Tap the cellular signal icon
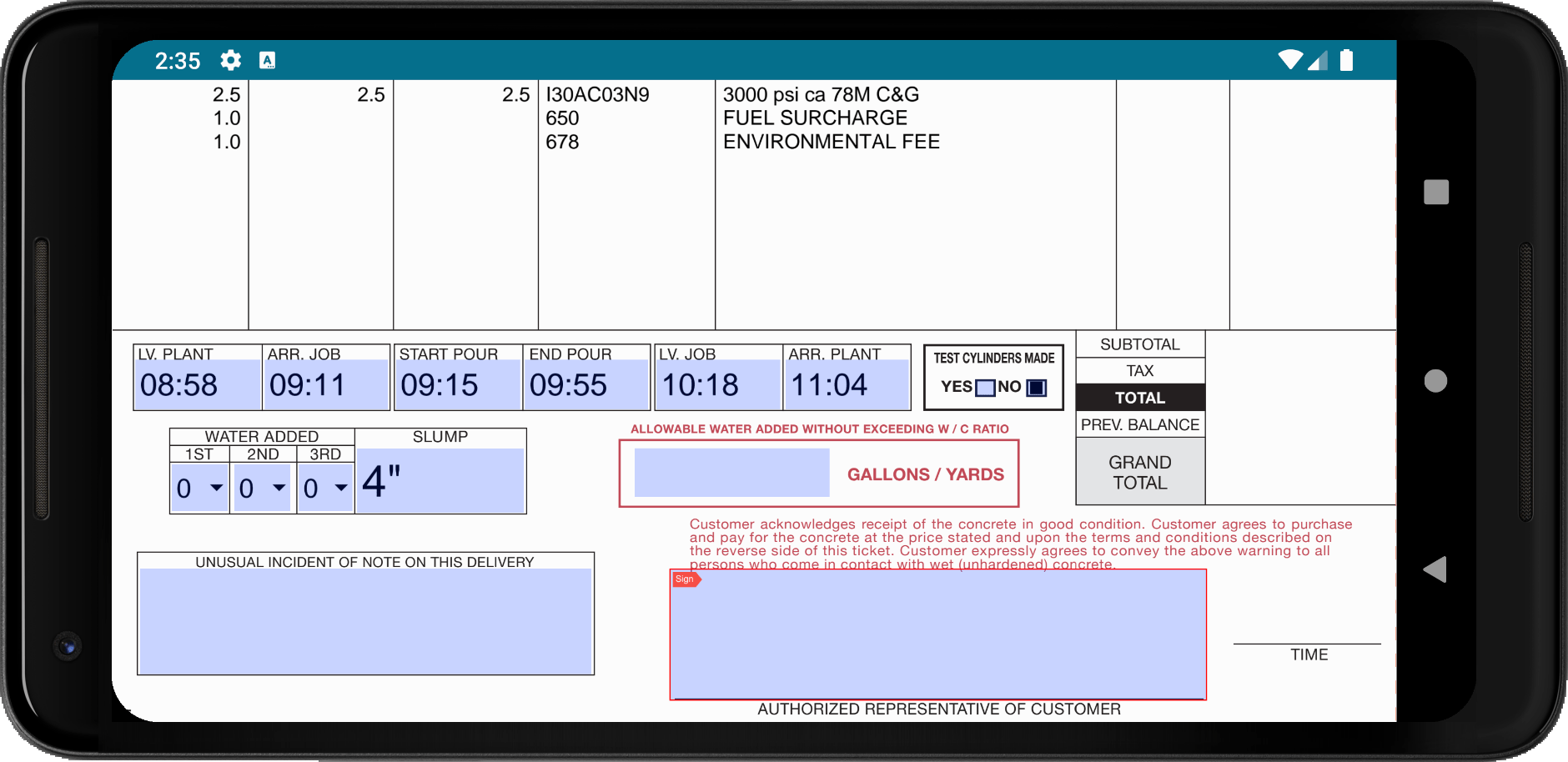 pyautogui.click(x=1319, y=59)
